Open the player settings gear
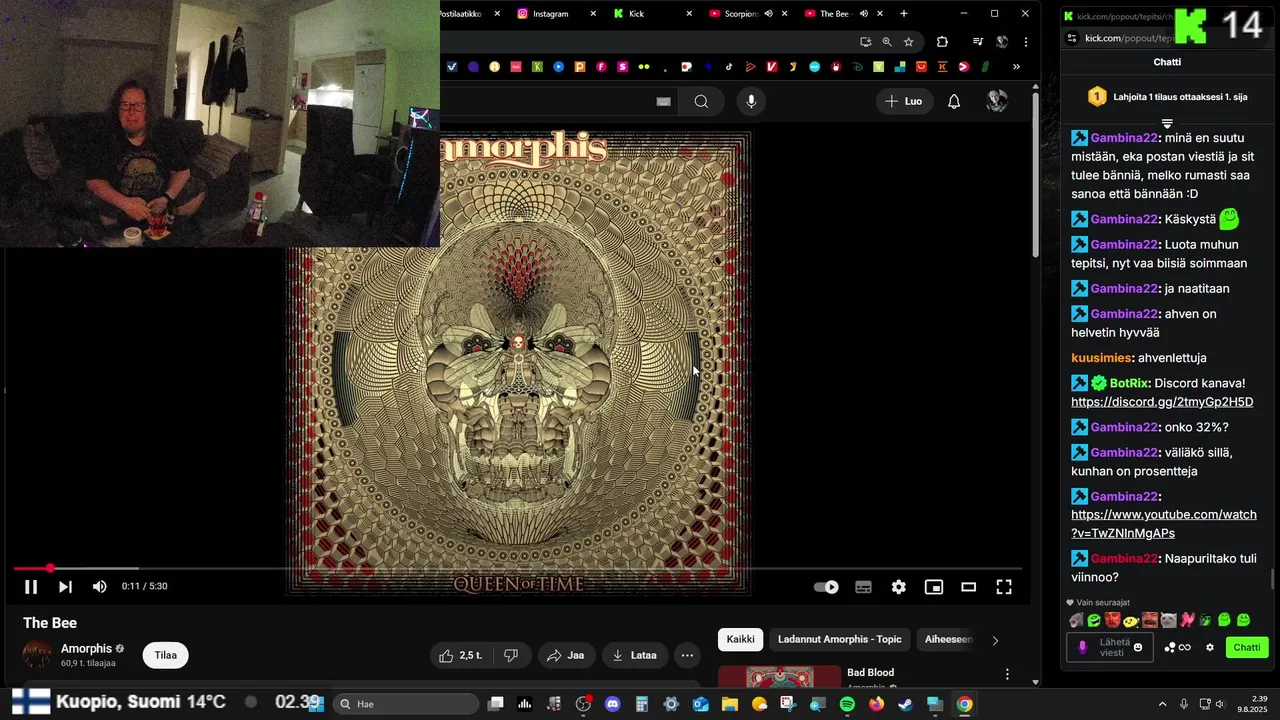 (x=898, y=587)
